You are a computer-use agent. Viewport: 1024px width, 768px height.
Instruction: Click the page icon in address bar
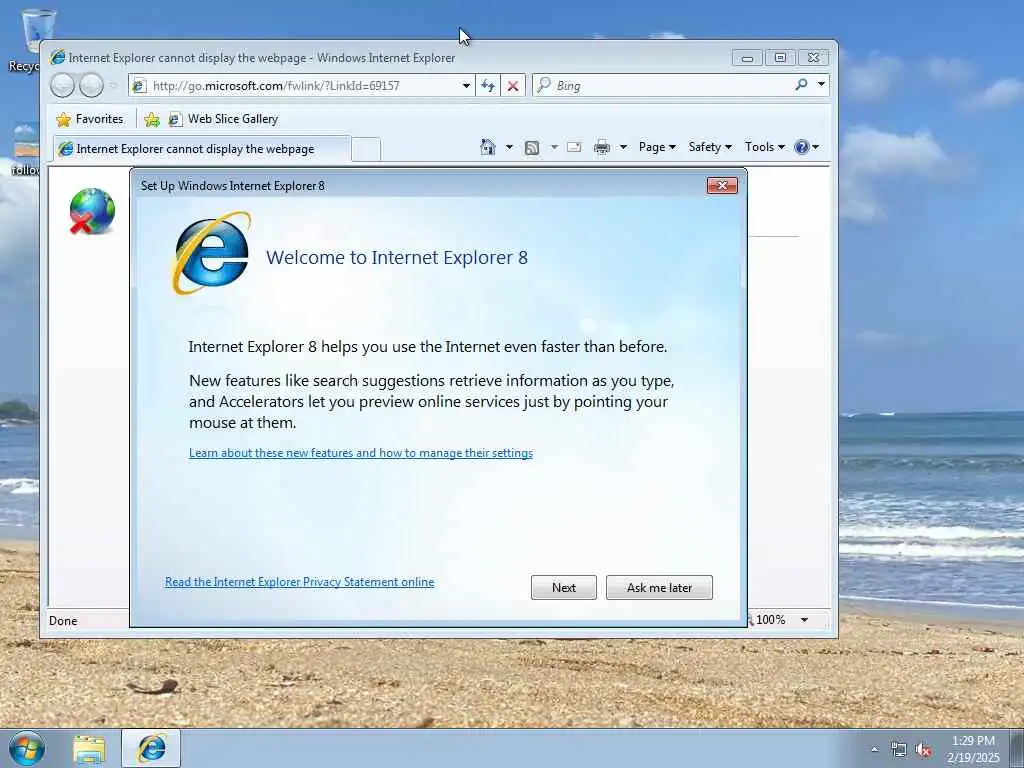[x=138, y=86]
